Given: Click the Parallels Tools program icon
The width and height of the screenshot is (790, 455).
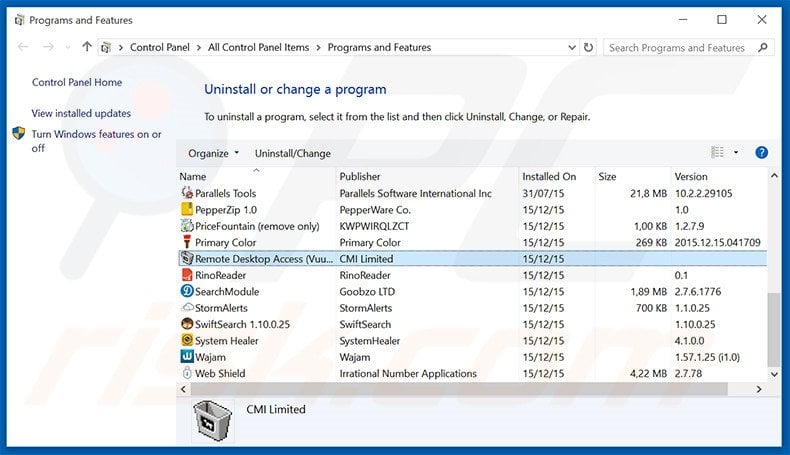Looking at the screenshot, I should [187, 193].
